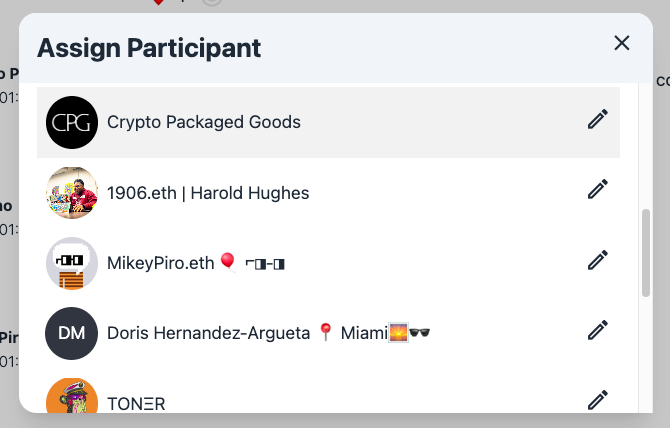670x428 pixels.
Task: Click the pencil icon for 1906.eth | Harold Hughes
Action: (x=598, y=190)
